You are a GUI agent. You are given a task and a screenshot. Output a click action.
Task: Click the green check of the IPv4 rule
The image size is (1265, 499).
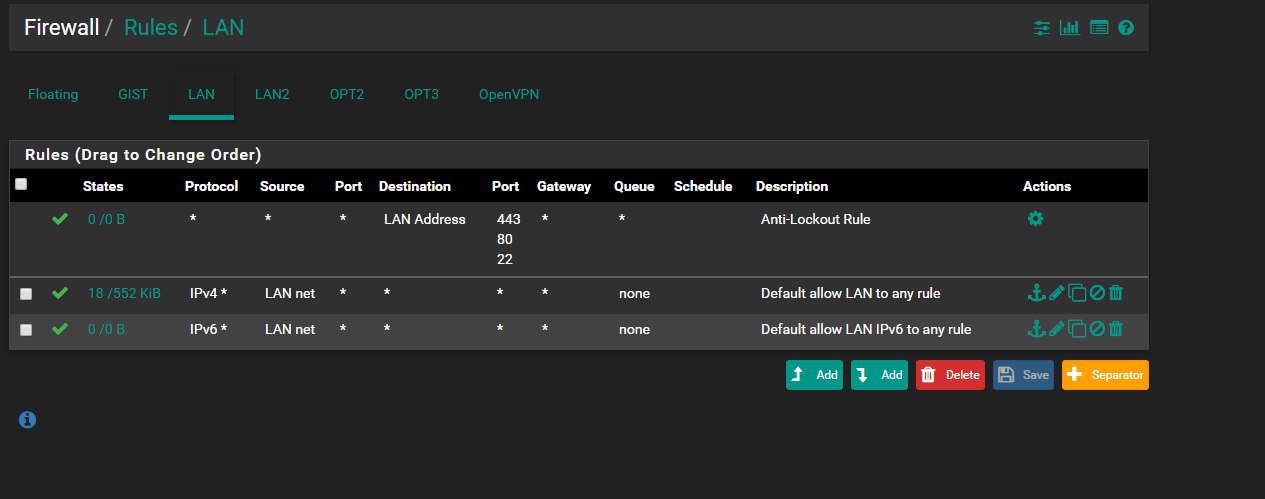click(60, 293)
